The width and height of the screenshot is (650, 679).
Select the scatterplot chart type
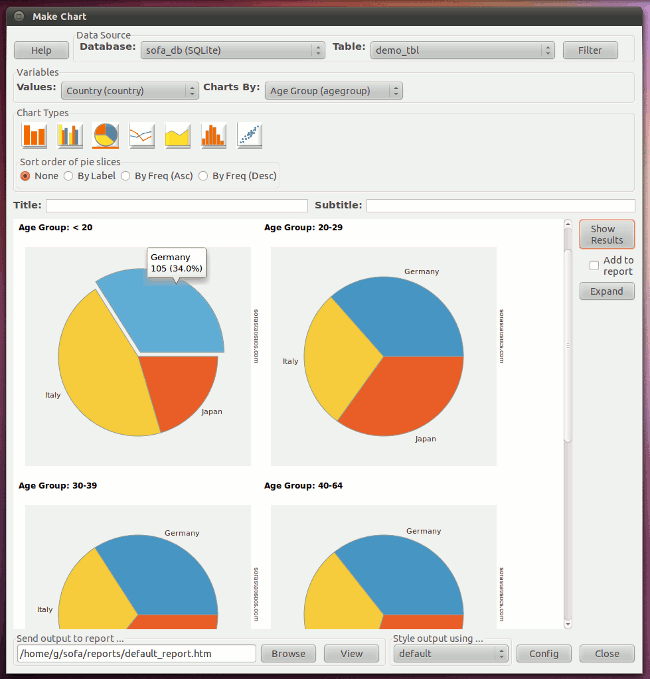tap(250, 135)
